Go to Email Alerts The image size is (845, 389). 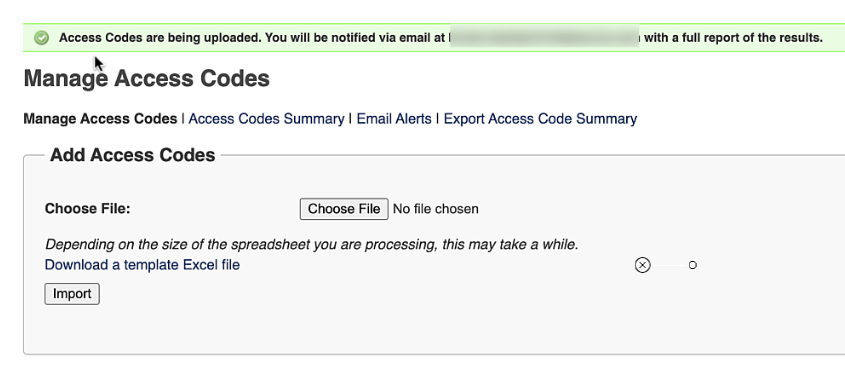[394, 119]
